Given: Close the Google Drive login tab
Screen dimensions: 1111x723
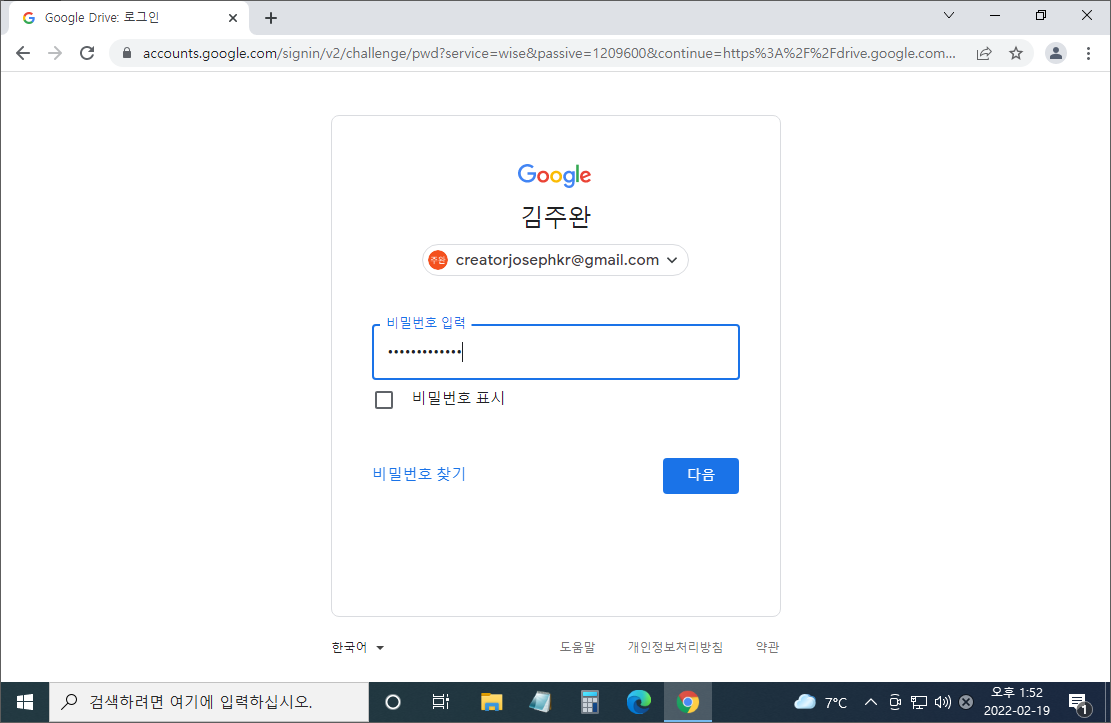Looking at the screenshot, I should (232, 18).
